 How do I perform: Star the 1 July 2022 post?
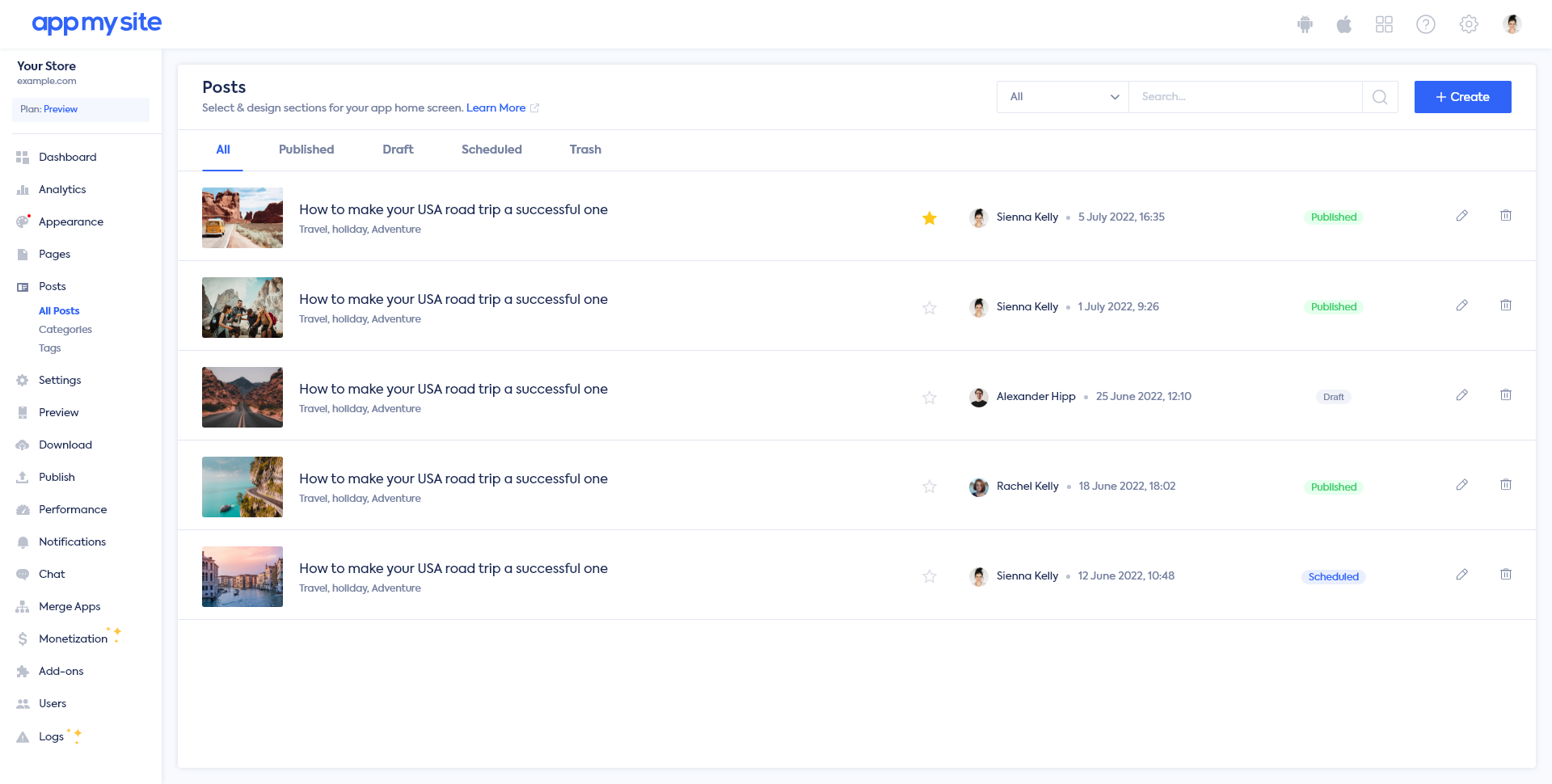pos(930,307)
